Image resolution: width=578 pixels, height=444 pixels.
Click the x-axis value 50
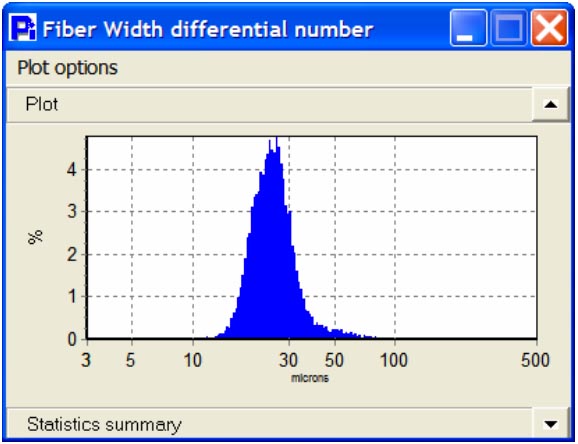click(x=334, y=360)
